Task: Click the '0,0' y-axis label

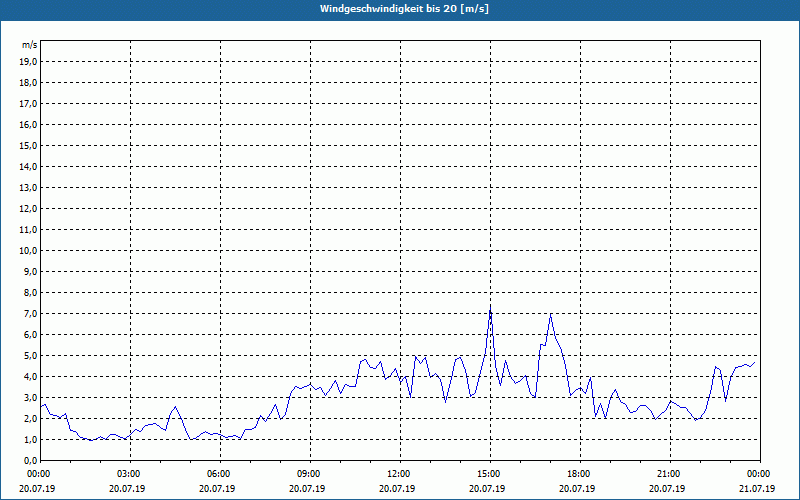Action: pos(30,461)
